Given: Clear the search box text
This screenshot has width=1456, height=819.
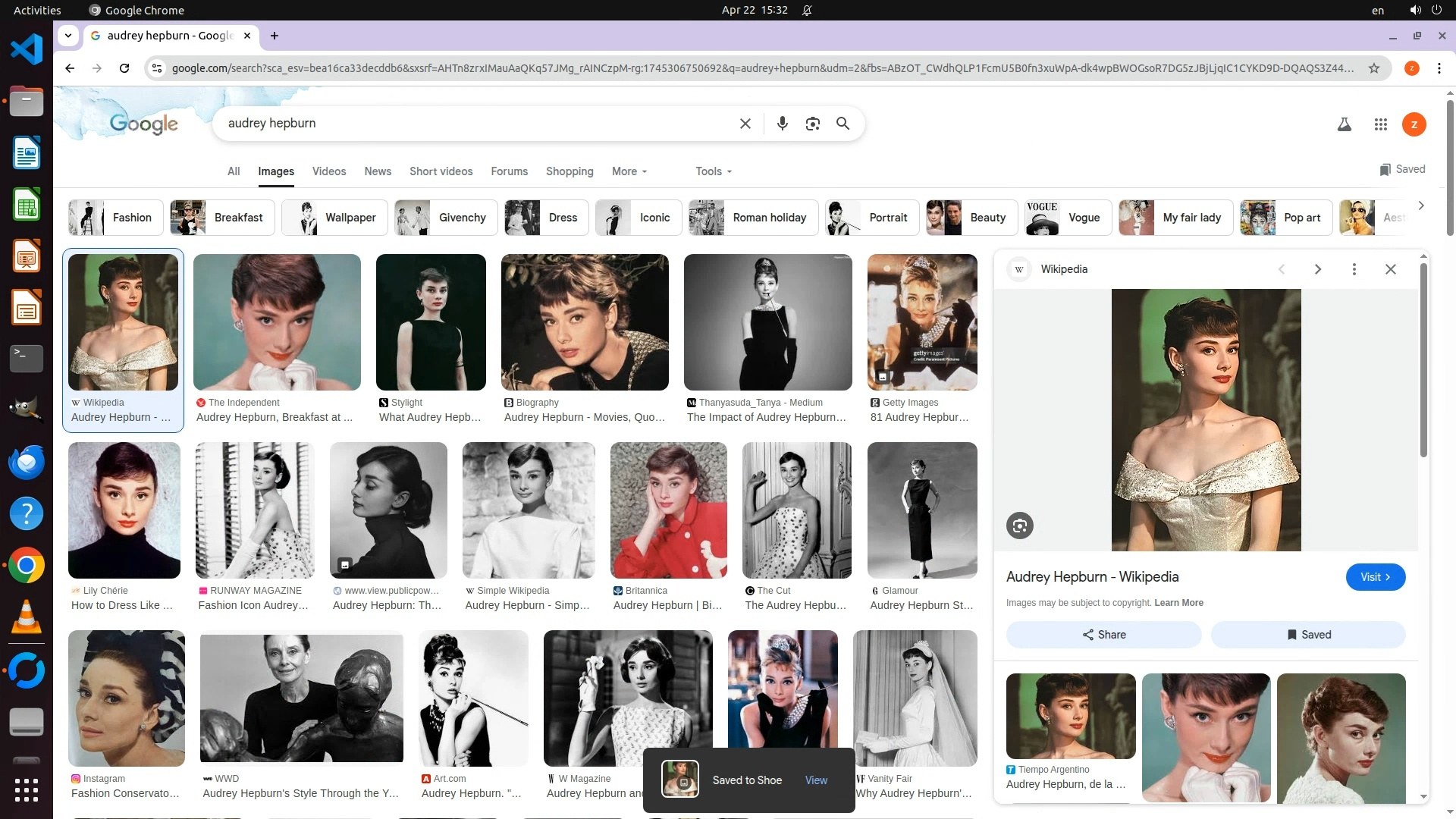Looking at the screenshot, I should click(x=745, y=124).
